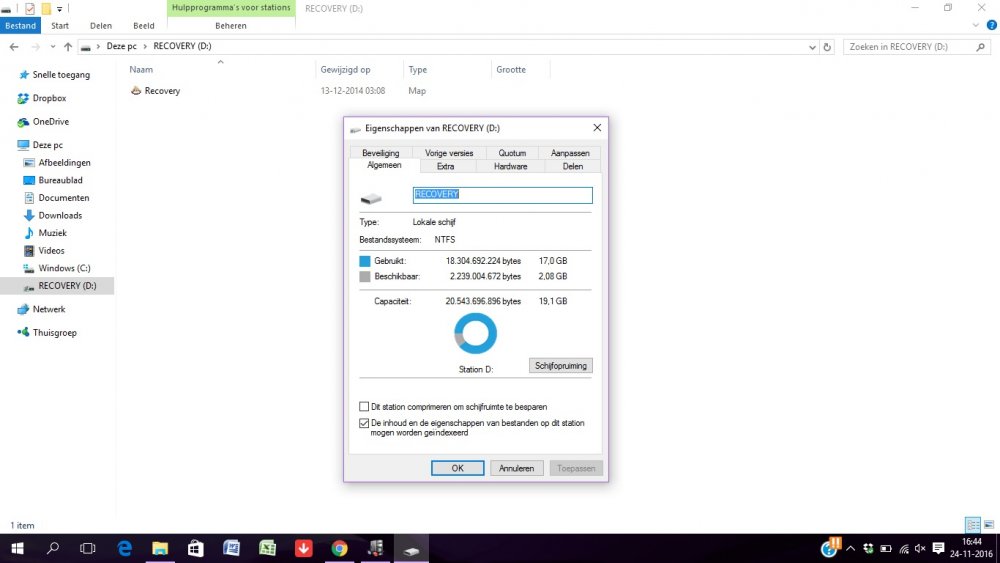
Task: Click chevron before Deze pc in address bar
Action: 98,47
